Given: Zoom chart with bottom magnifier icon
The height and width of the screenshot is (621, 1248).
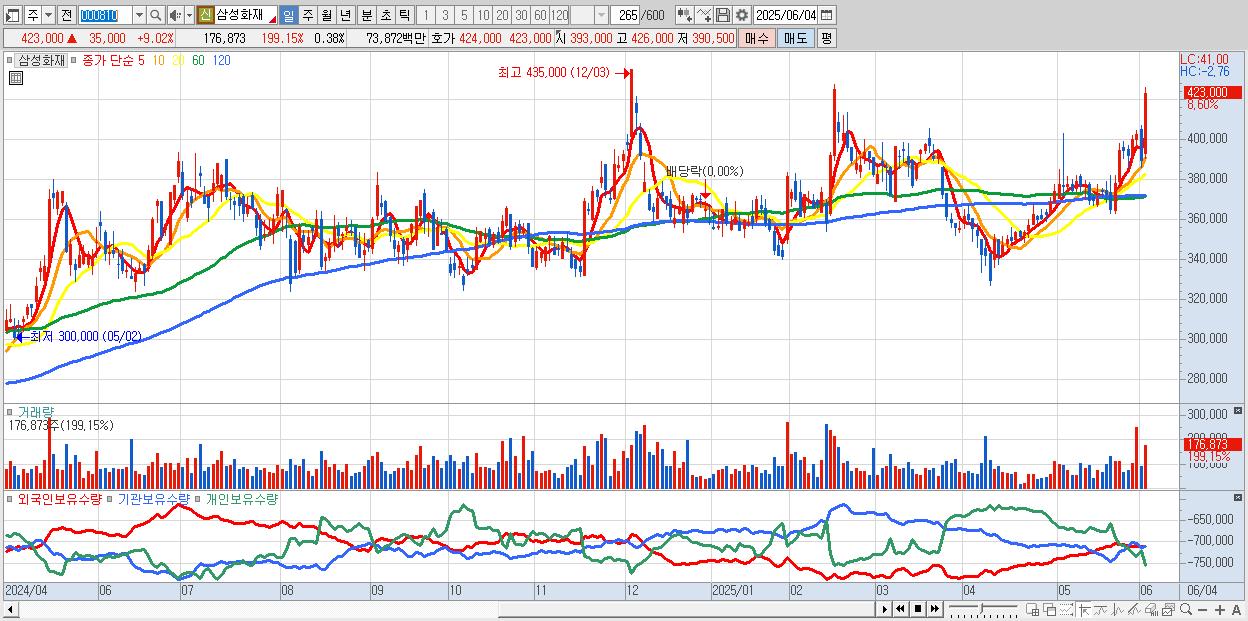Looking at the screenshot, I should pyautogui.click(x=1185, y=609).
